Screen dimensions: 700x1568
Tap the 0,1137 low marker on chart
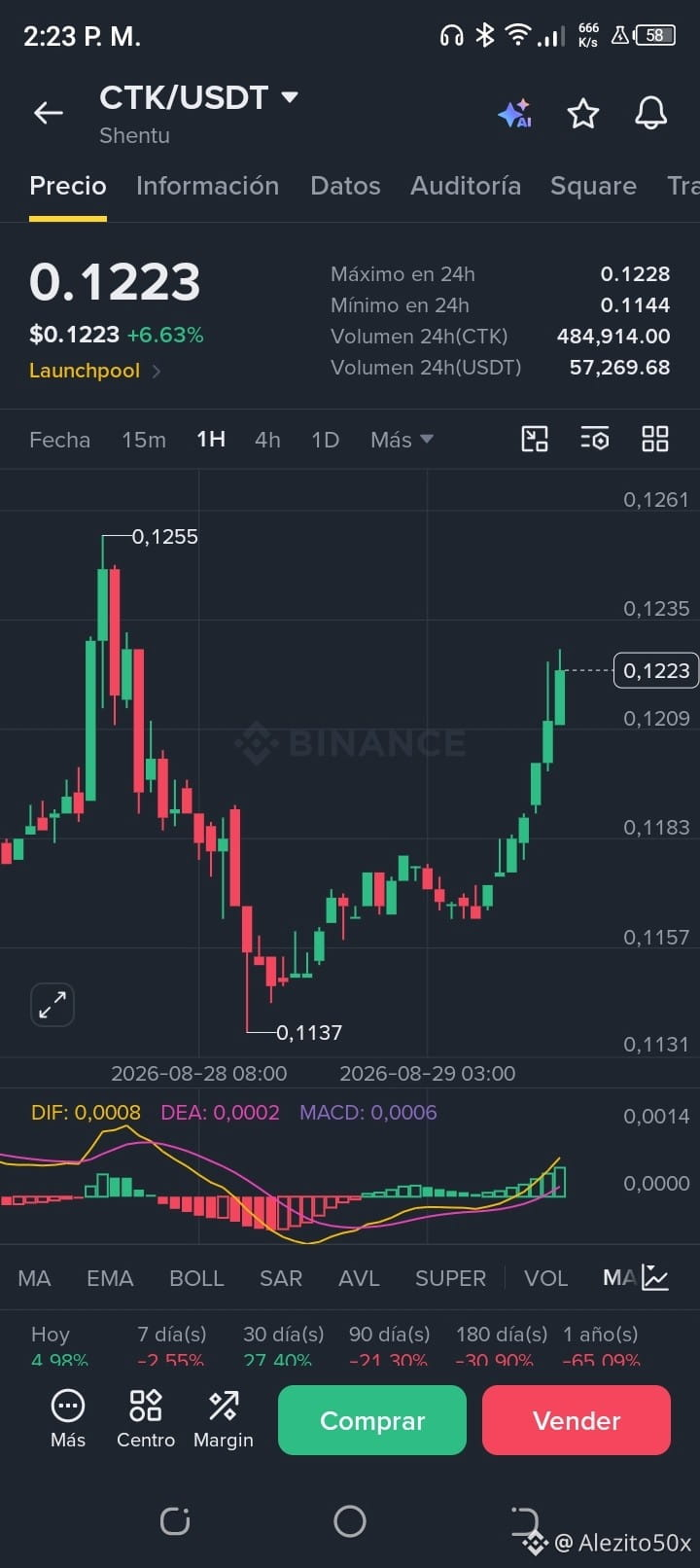tap(309, 1032)
